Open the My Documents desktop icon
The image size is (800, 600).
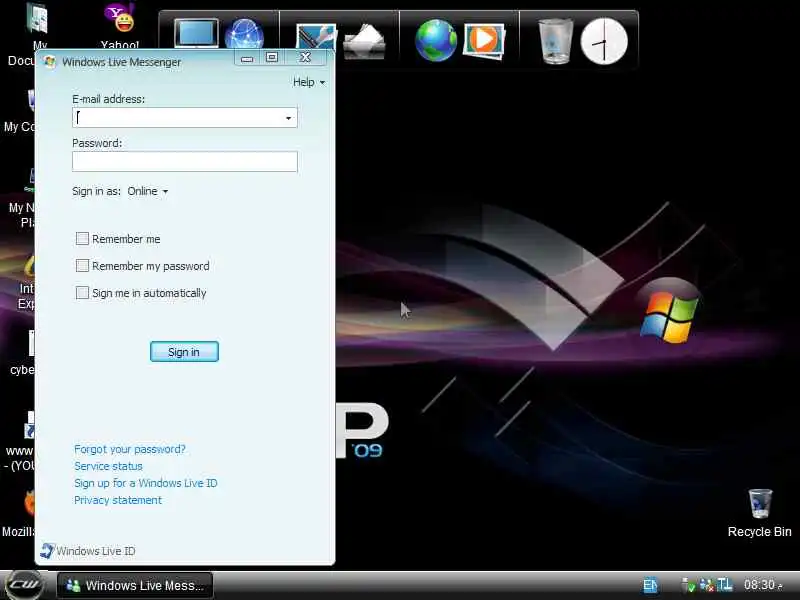[36, 19]
